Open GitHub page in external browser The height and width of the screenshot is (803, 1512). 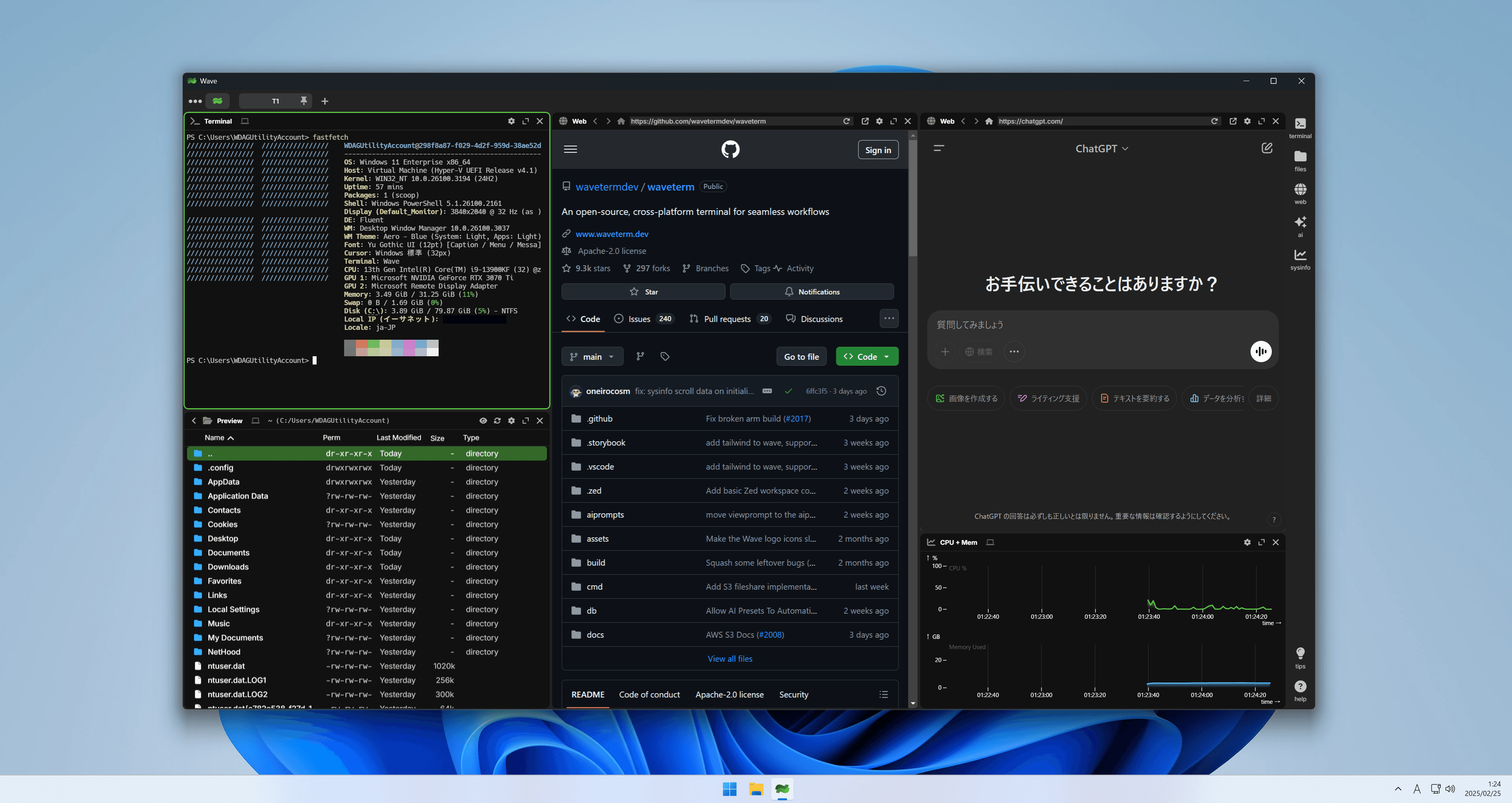click(x=865, y=121)
